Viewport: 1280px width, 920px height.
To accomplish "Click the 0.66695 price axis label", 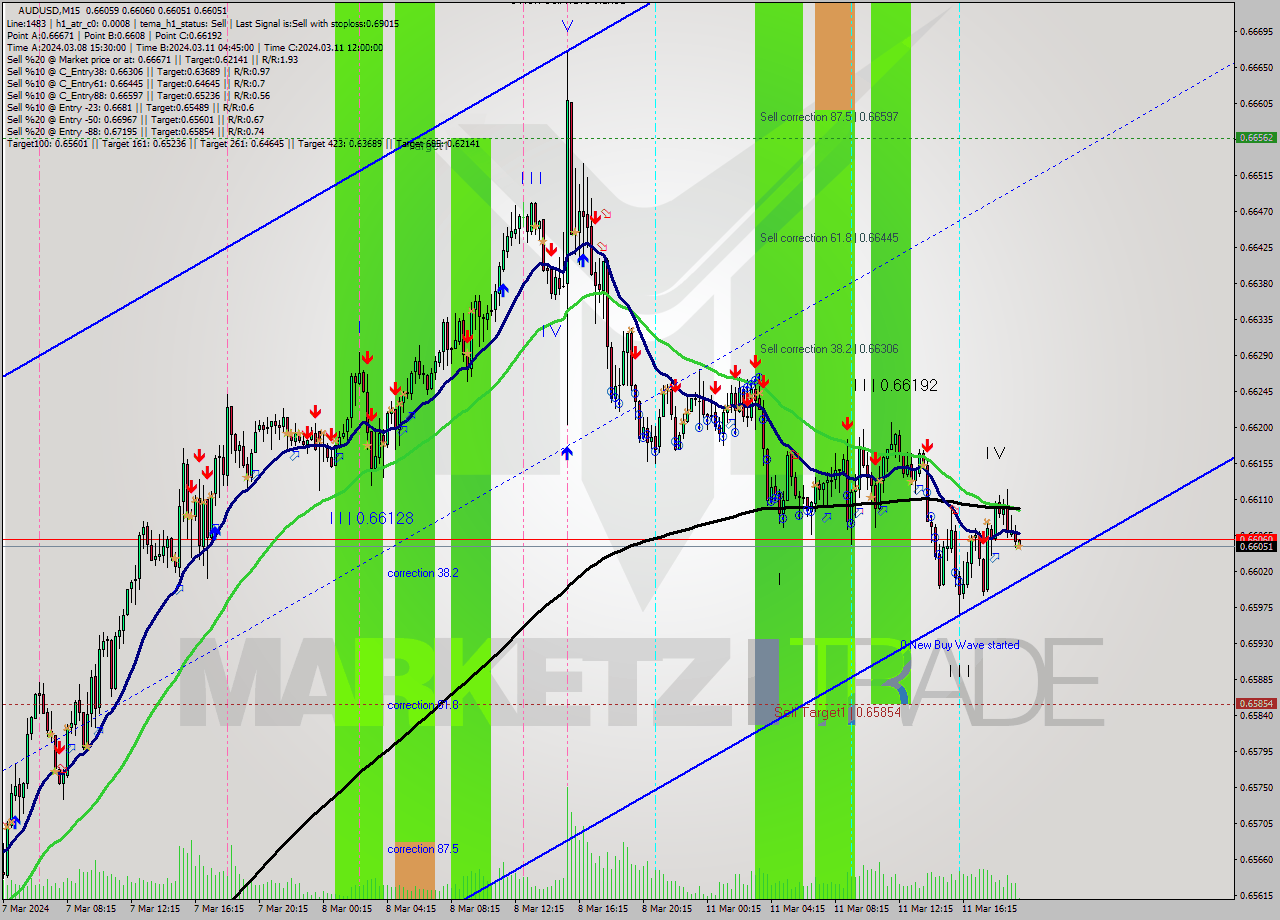I will 1256,31.
